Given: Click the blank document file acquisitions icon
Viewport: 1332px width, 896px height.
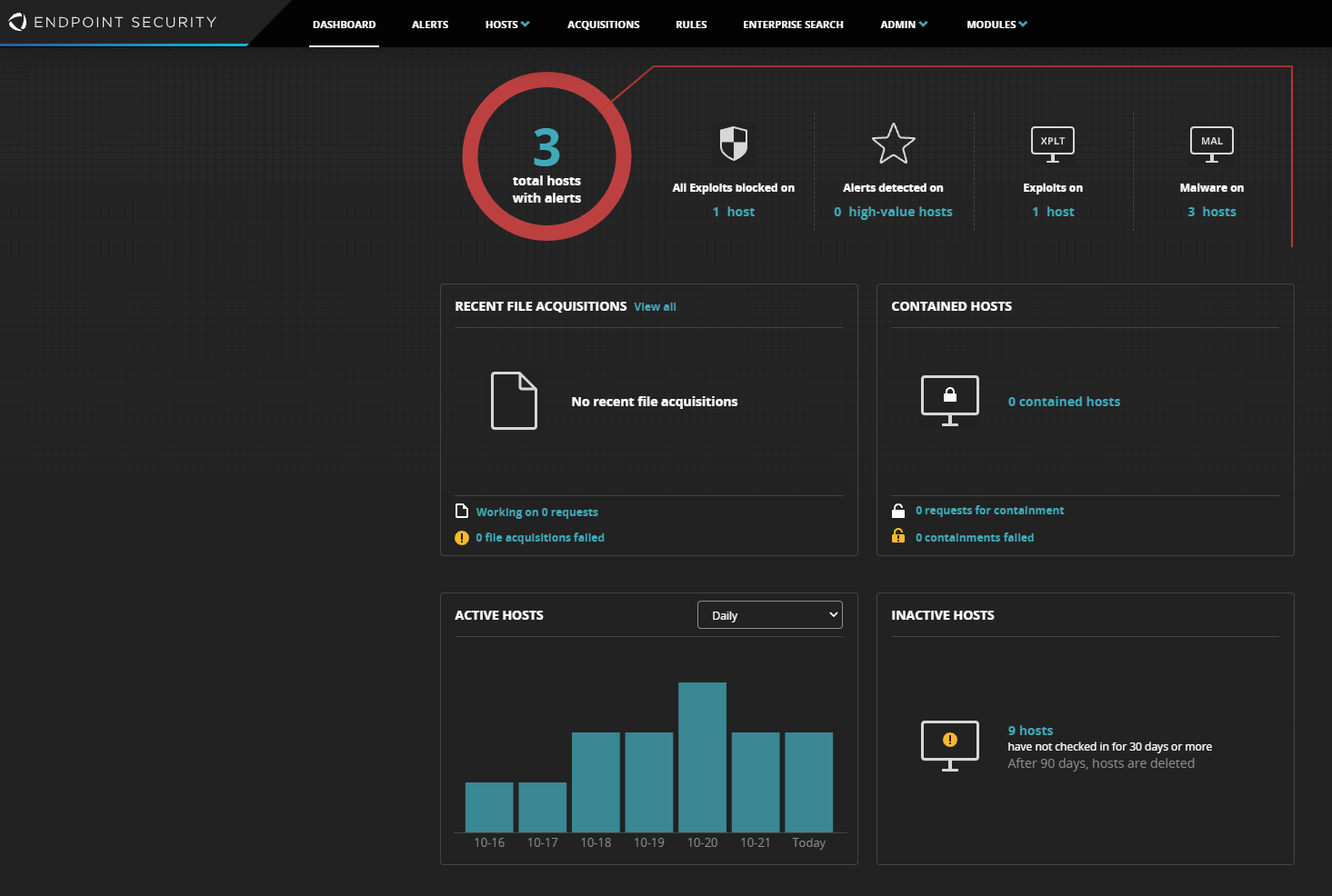Looking at the screenshot, I should pyautogui.click(x=514, y=401).
